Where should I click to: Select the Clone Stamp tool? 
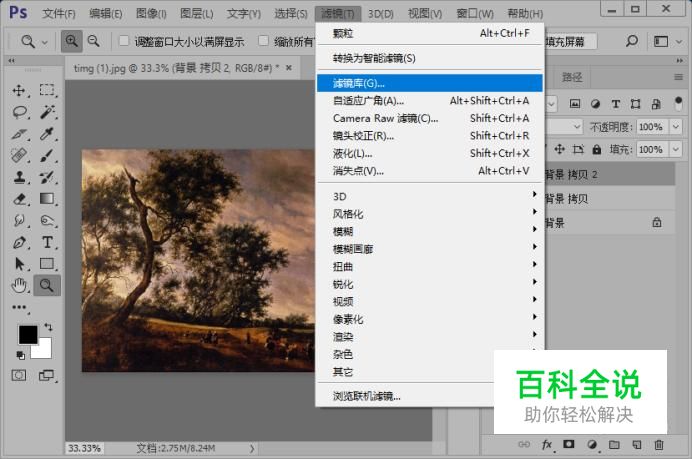coord(19,177)
